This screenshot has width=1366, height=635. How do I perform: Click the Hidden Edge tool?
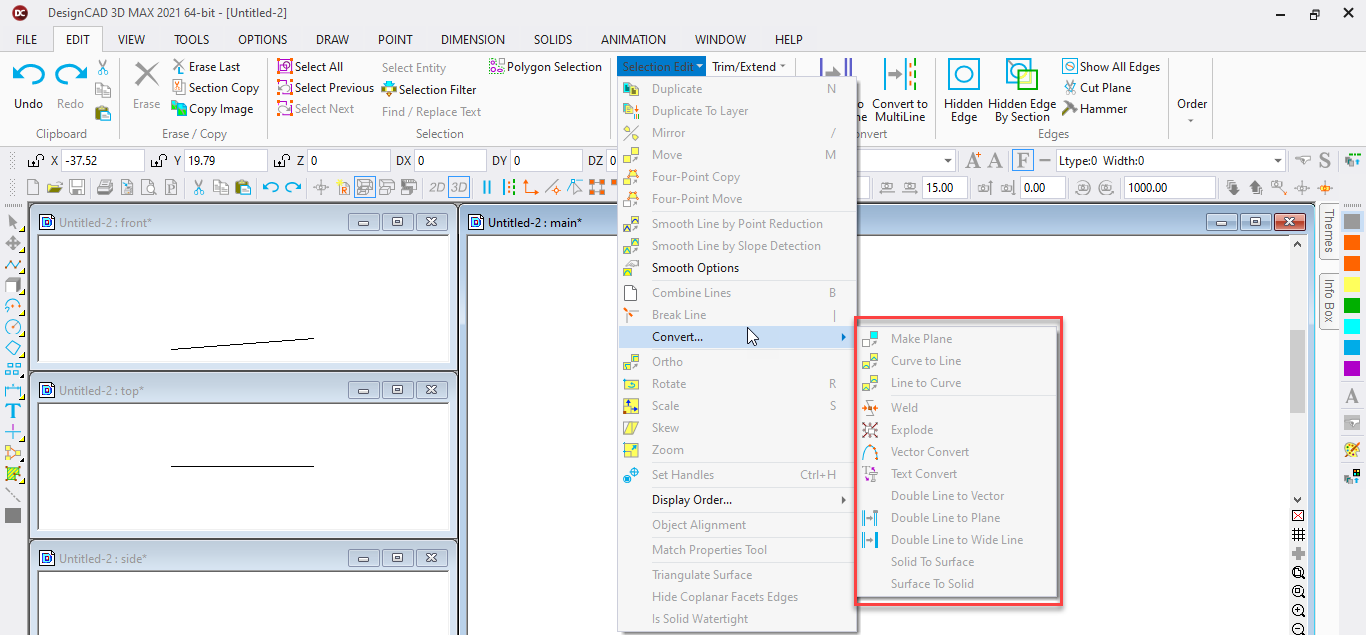[964, 90]
